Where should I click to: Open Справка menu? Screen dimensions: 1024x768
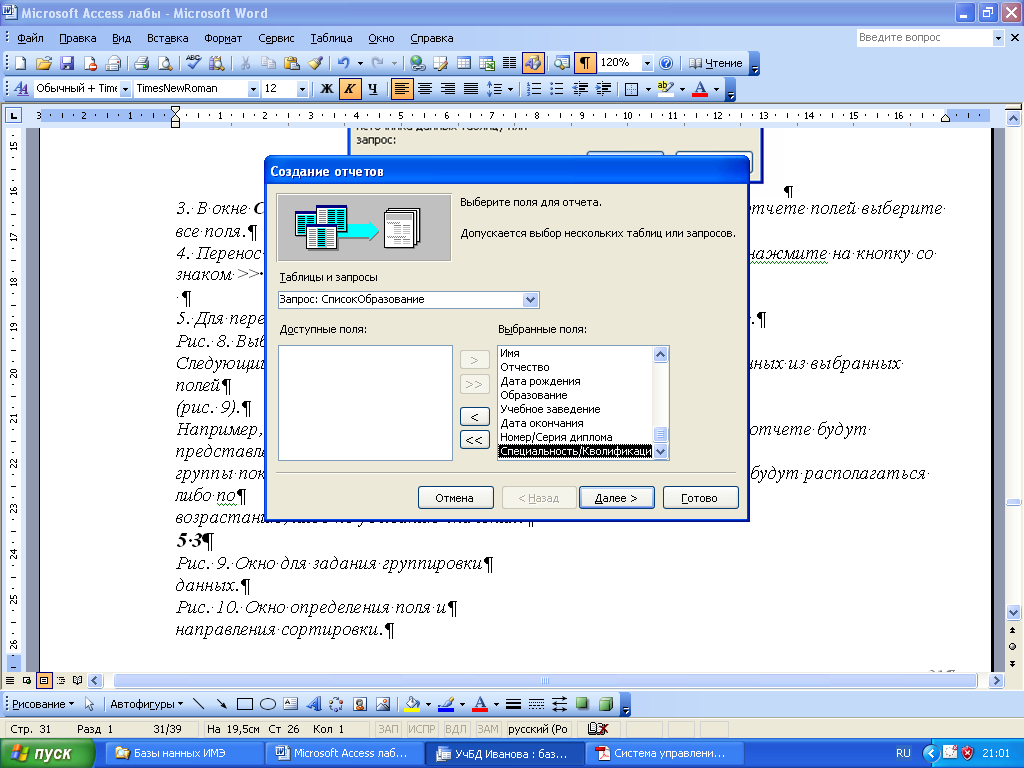pos(432,38)
